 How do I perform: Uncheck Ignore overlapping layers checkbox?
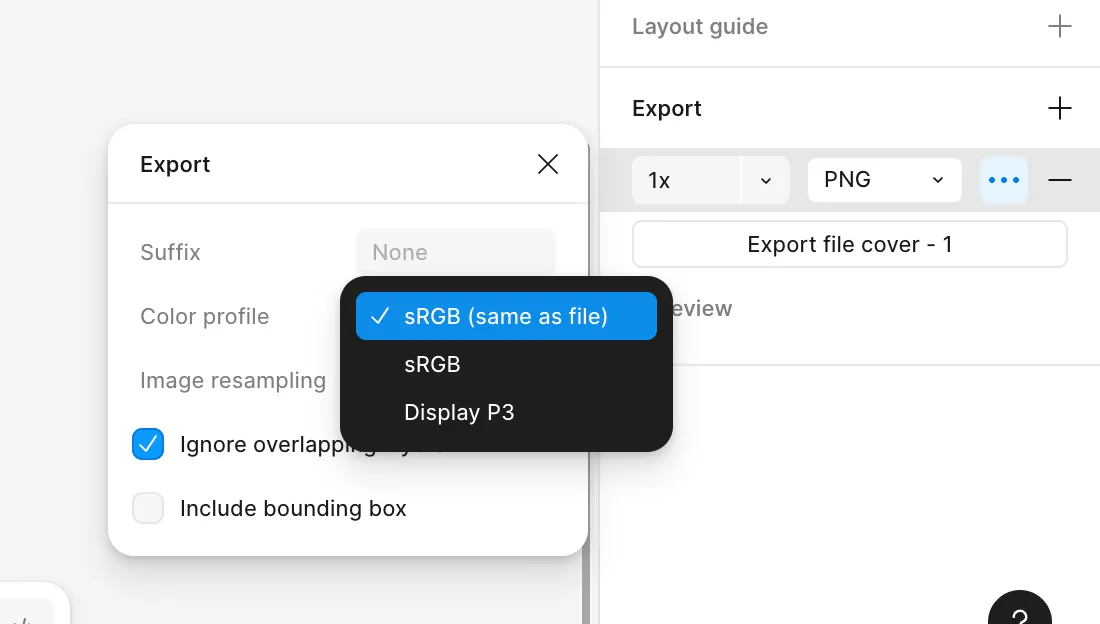(148, 444)
